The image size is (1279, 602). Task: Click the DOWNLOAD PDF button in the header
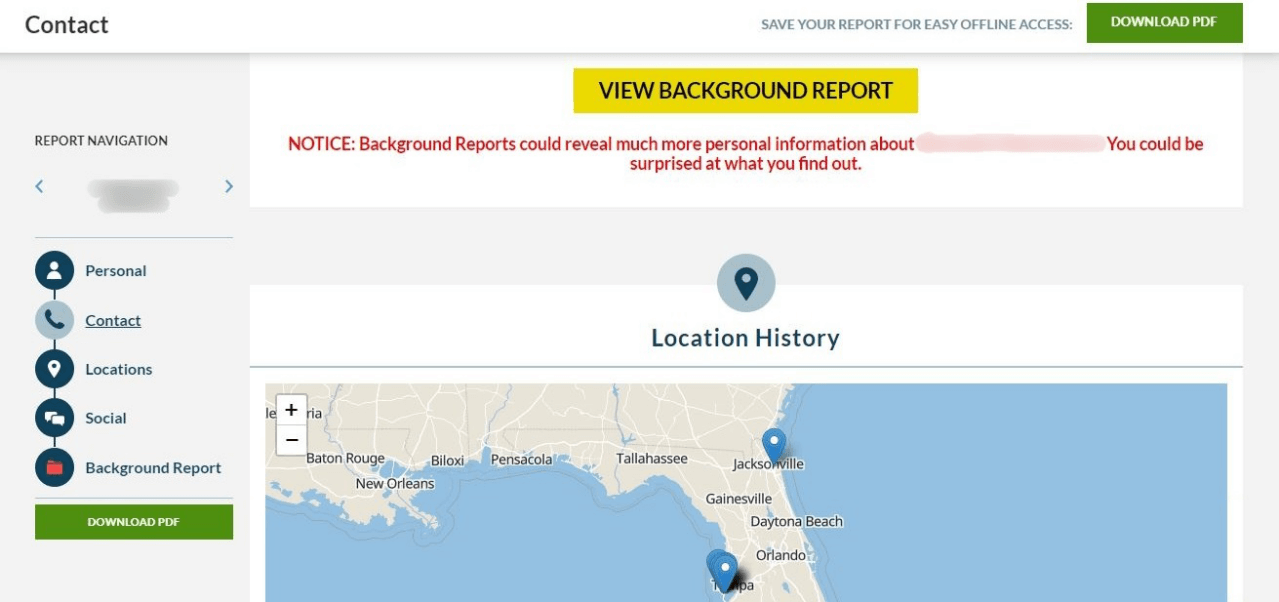tap(1164, 22)
